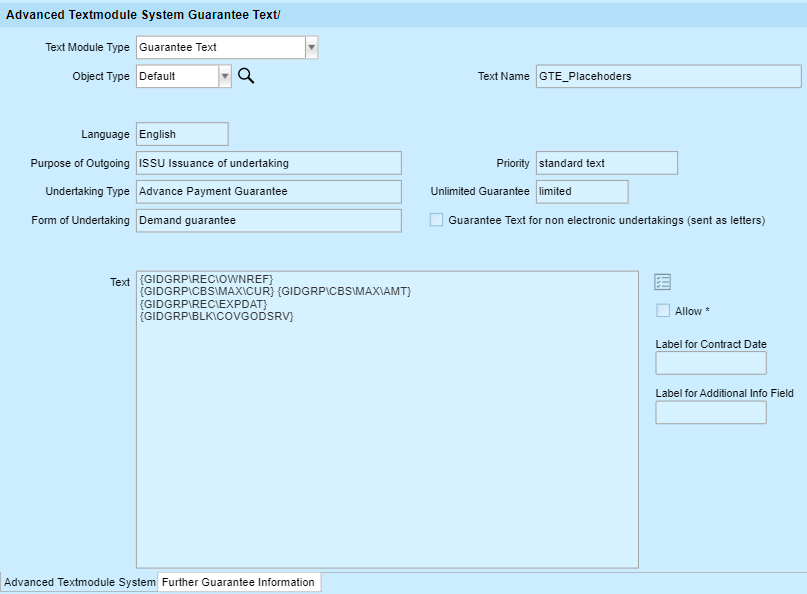Click the magnifier search icon beside Object Type
Viewport: 807px width, 594px height.
[246, 76]
